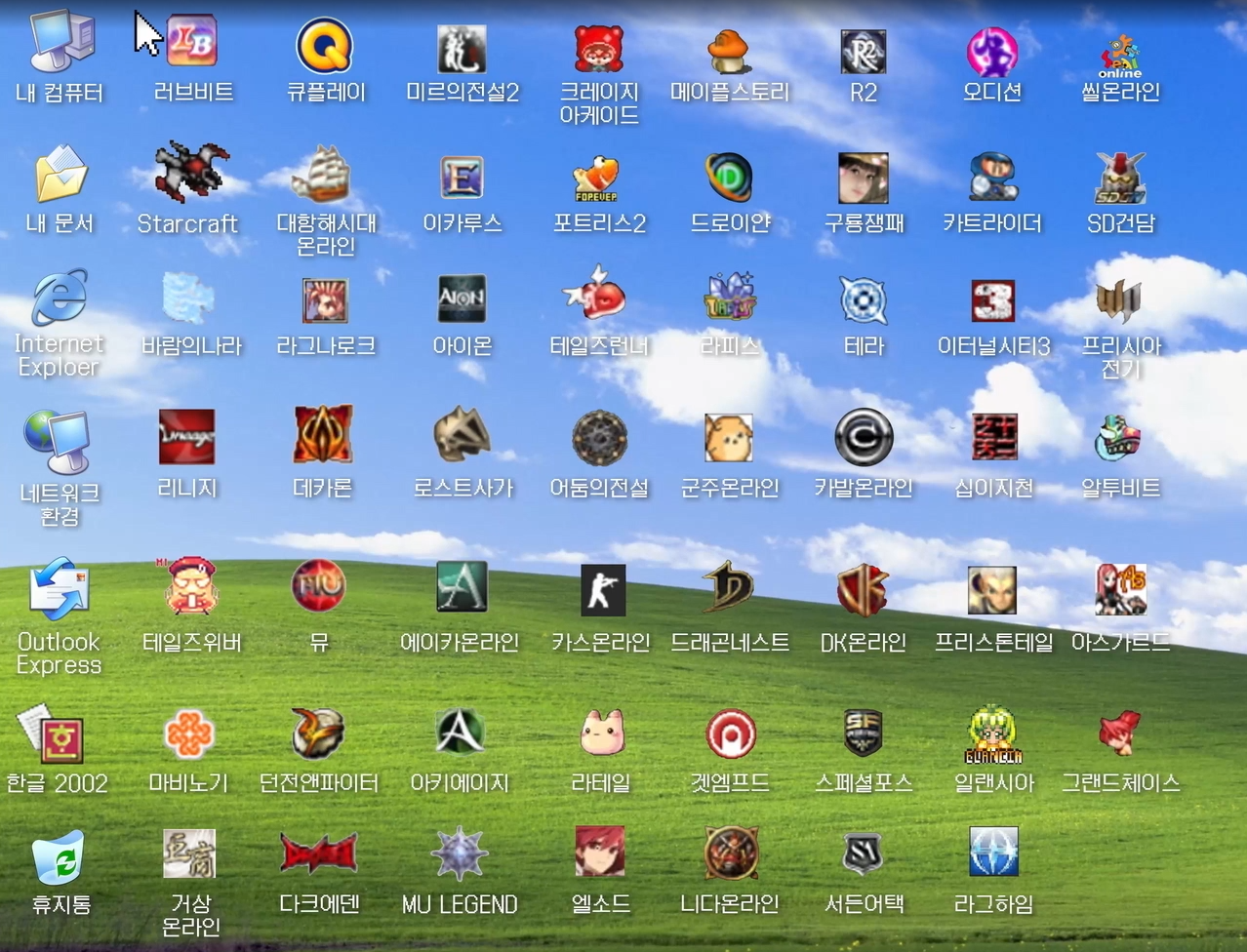Click the 한글 2002 document icon
The image size is (1247, 952).
point(54,736)
